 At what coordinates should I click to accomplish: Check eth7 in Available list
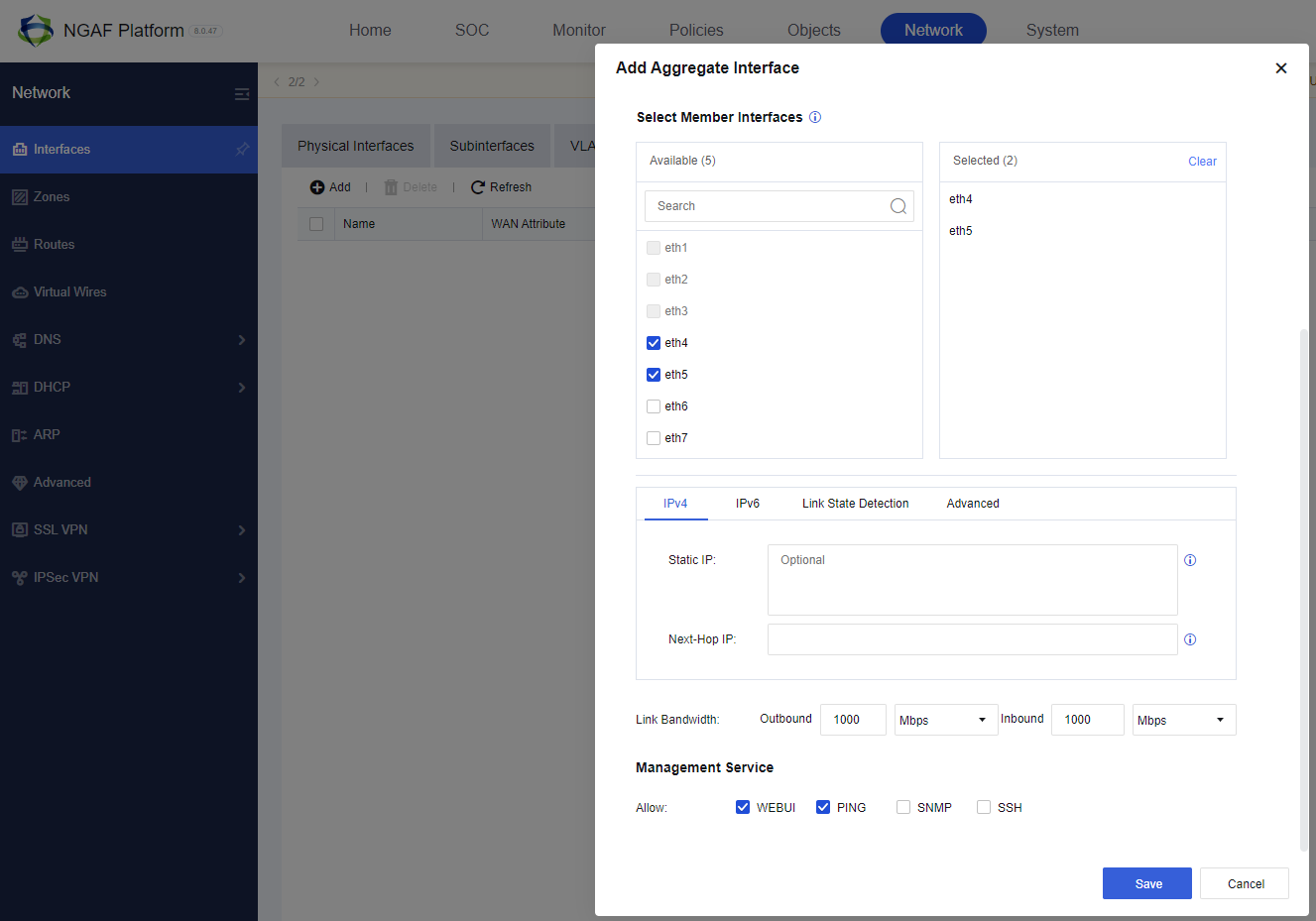pos(654,438)
